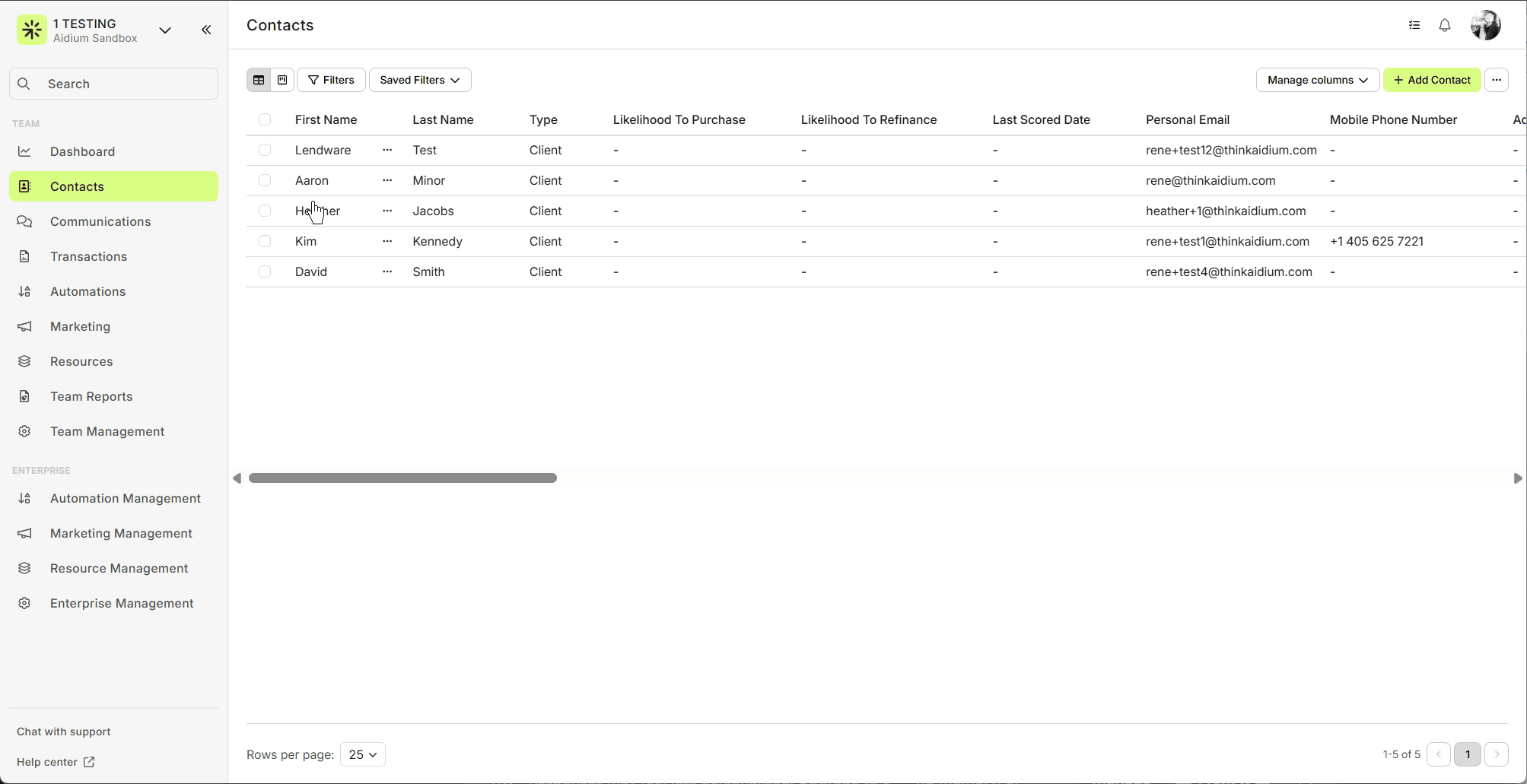
Task: Open the task checklist icon in header
Action: 1414,25
